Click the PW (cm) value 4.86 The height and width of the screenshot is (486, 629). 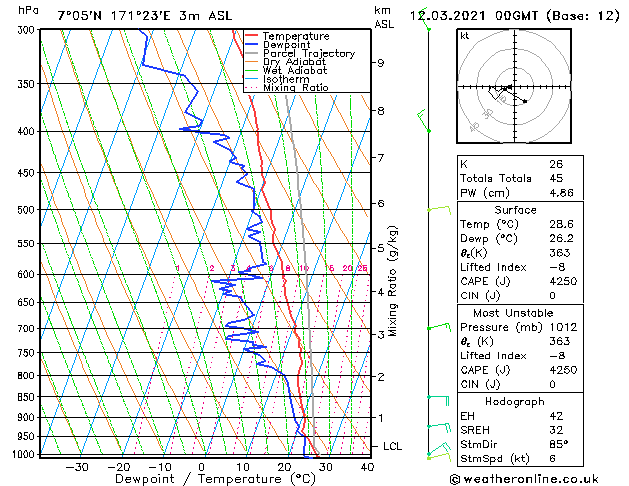point(562,192)
